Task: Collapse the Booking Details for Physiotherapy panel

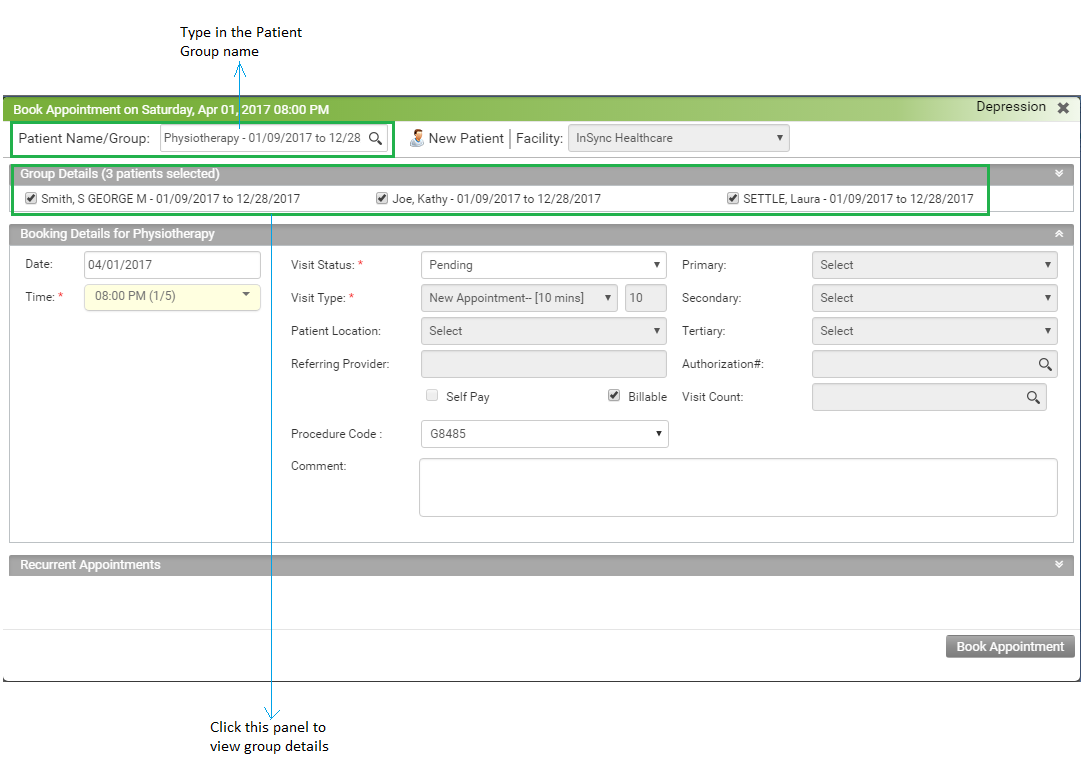Action: [1058, 234]
